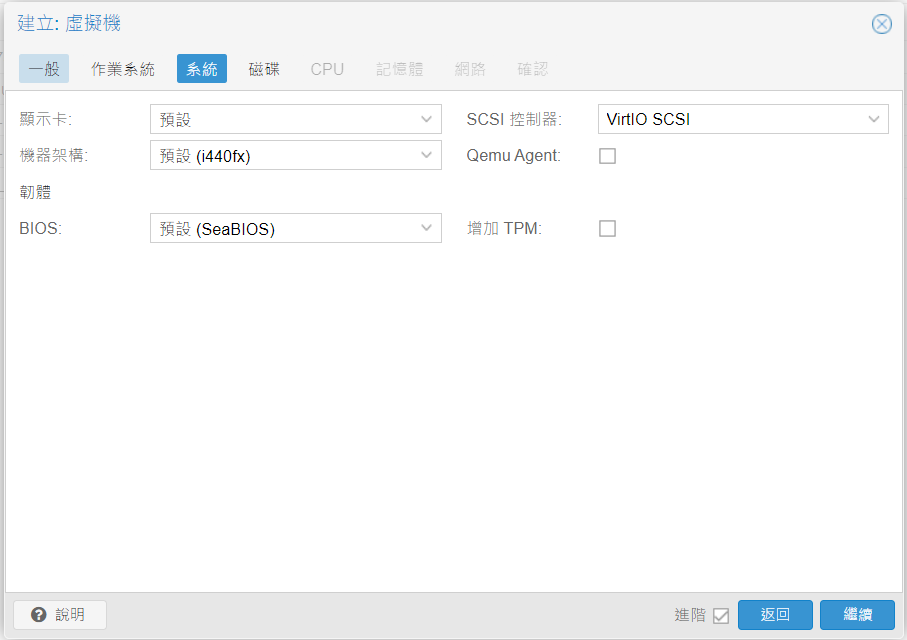The image size is (907, 640).
Task: Click the 繼續 button to continue
Action: click(x=857, y=615)
